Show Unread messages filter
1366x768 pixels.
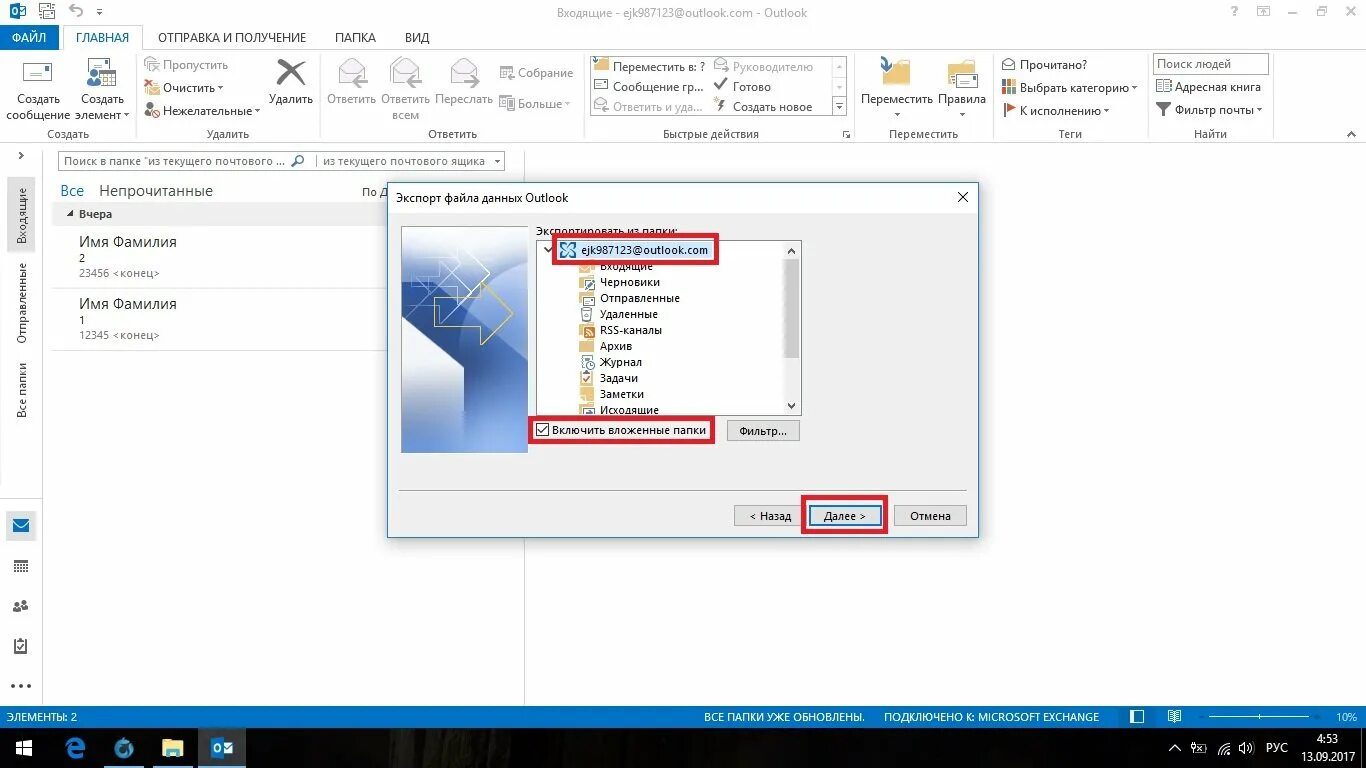156,191
